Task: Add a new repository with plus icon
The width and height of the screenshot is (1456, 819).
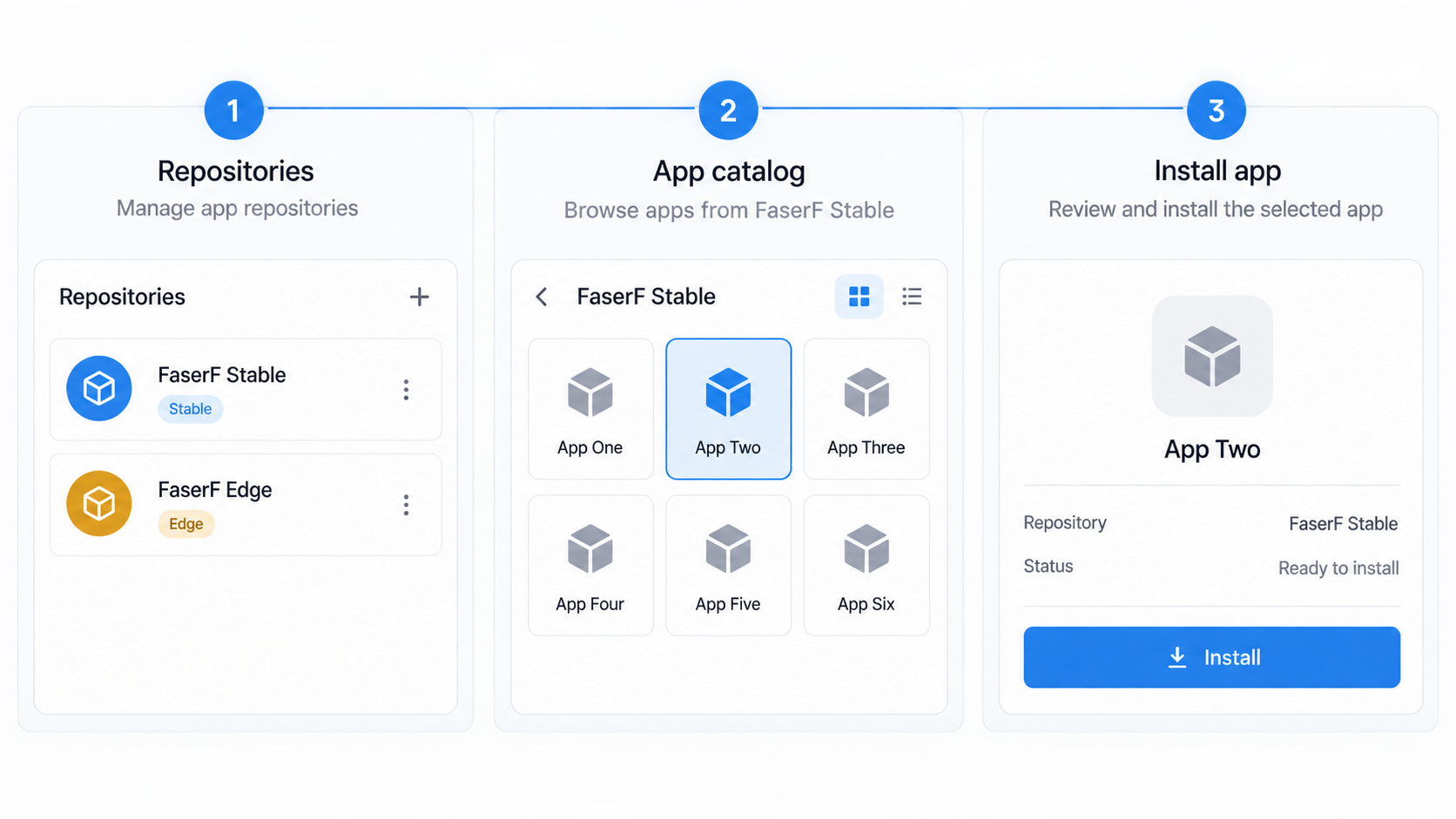Action: 419,297
